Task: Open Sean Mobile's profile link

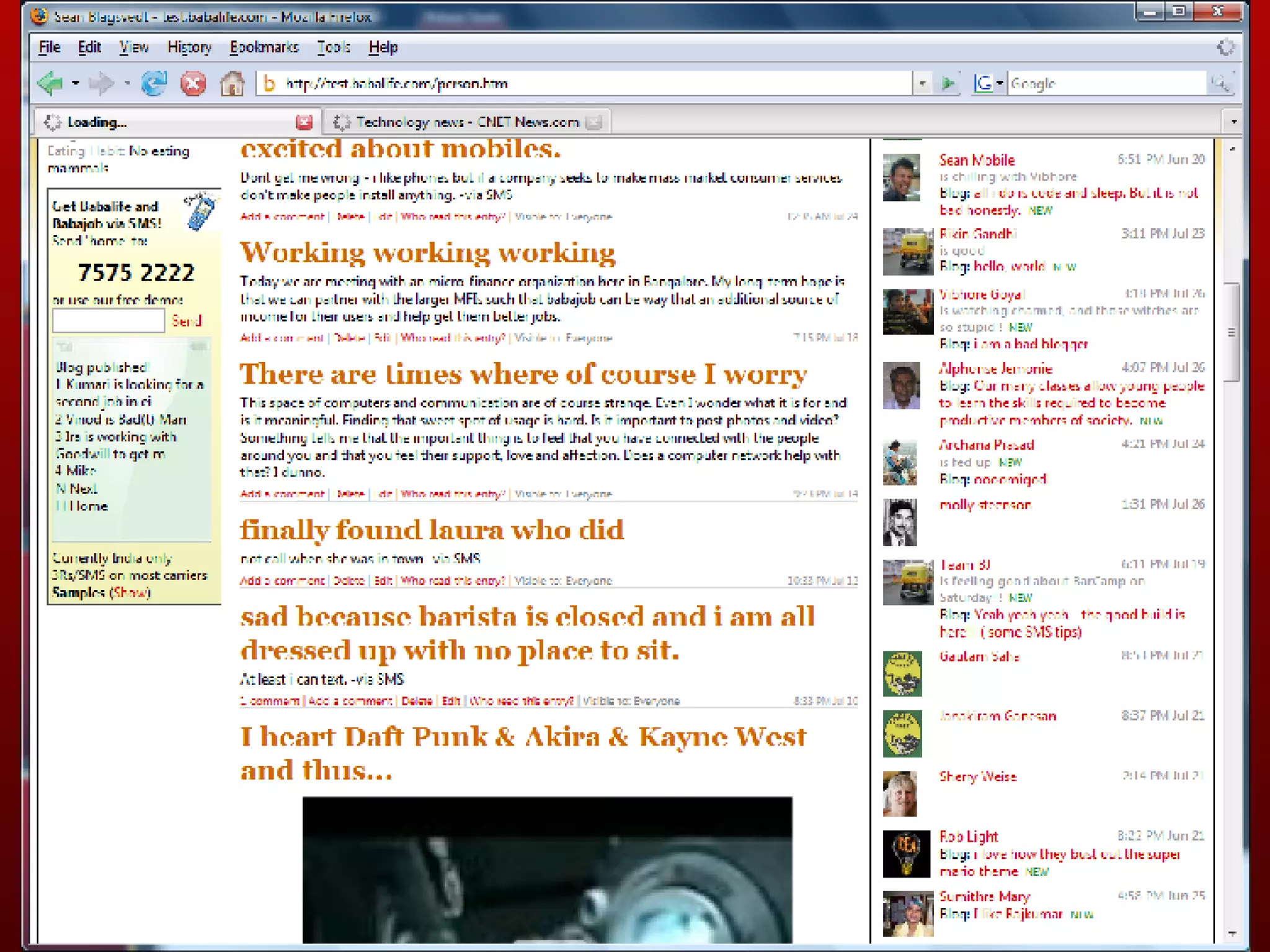Action: (977, 161)
